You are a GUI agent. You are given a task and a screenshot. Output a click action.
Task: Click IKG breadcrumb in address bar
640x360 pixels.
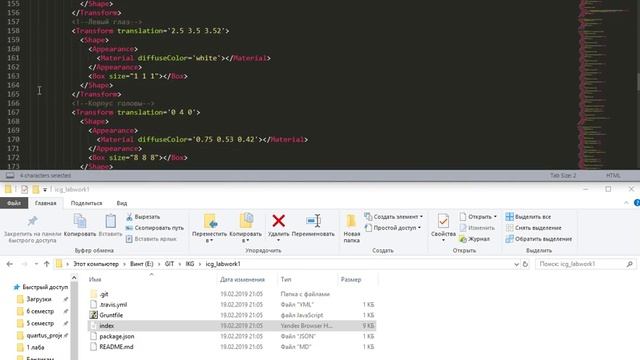[x=190, y=264]
